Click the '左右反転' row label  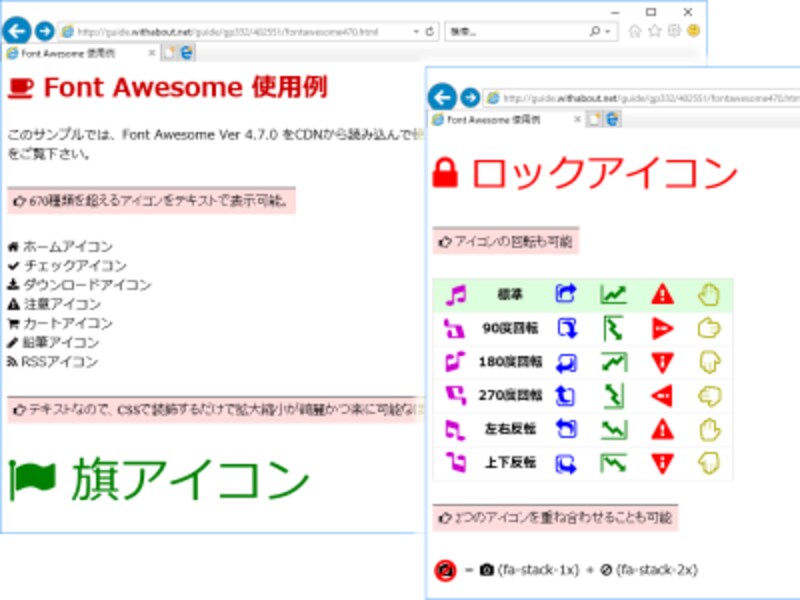[510, 429]
